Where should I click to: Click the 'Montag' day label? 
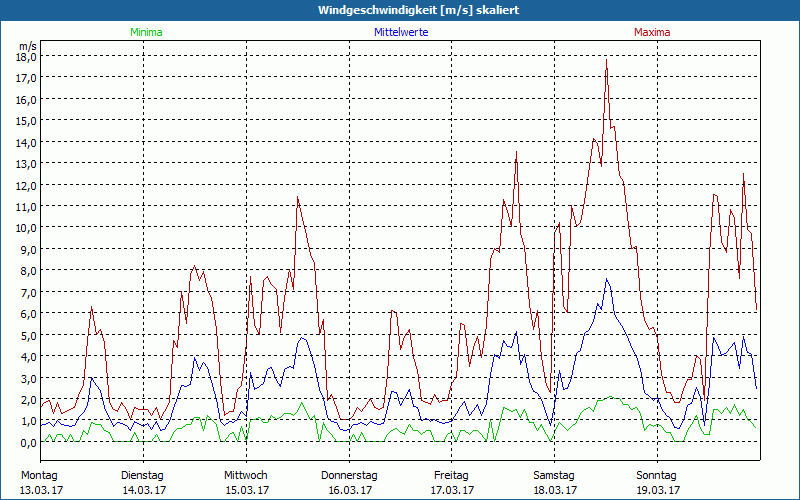(x=39, y=476)
